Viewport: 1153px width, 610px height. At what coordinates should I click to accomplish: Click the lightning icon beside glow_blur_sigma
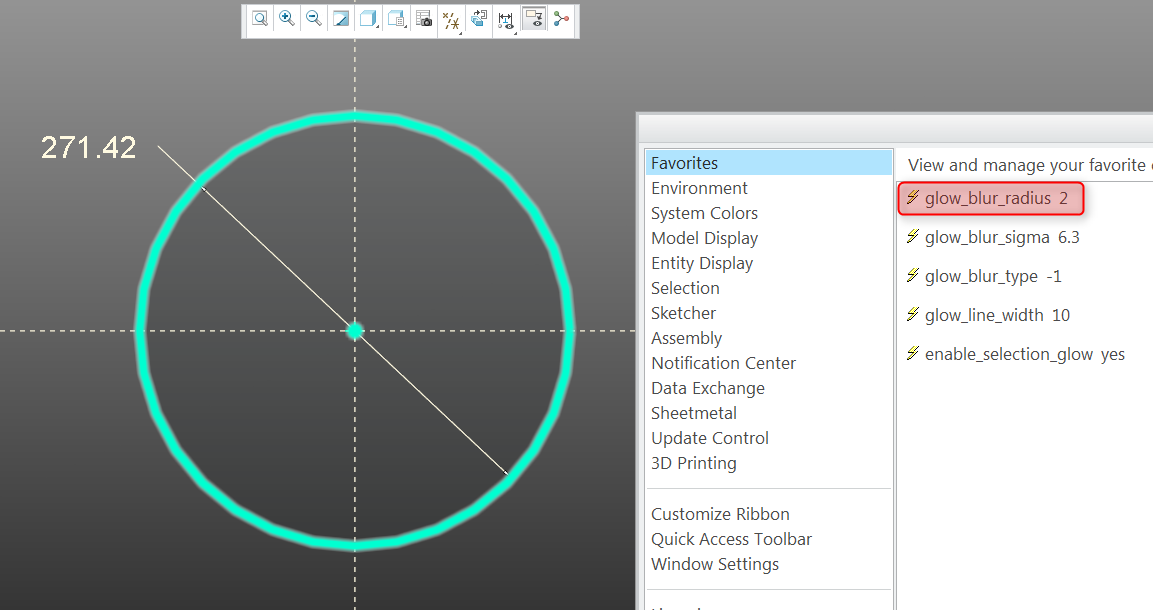coord(913,236)
